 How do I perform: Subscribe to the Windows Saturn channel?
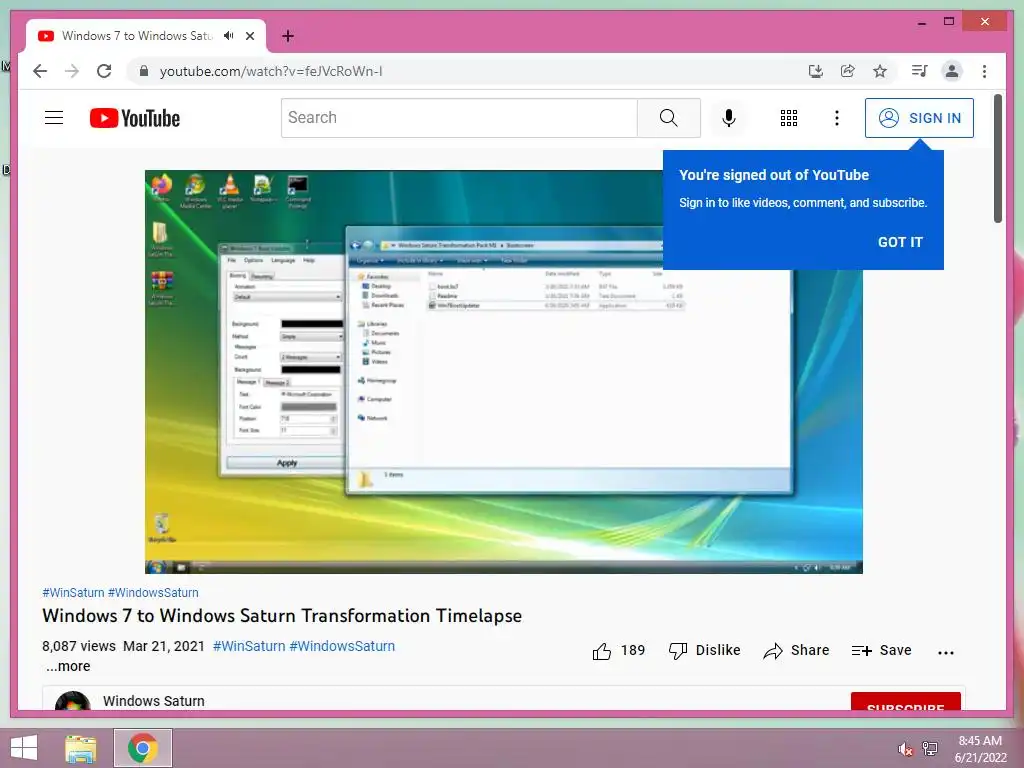point(905,702)
